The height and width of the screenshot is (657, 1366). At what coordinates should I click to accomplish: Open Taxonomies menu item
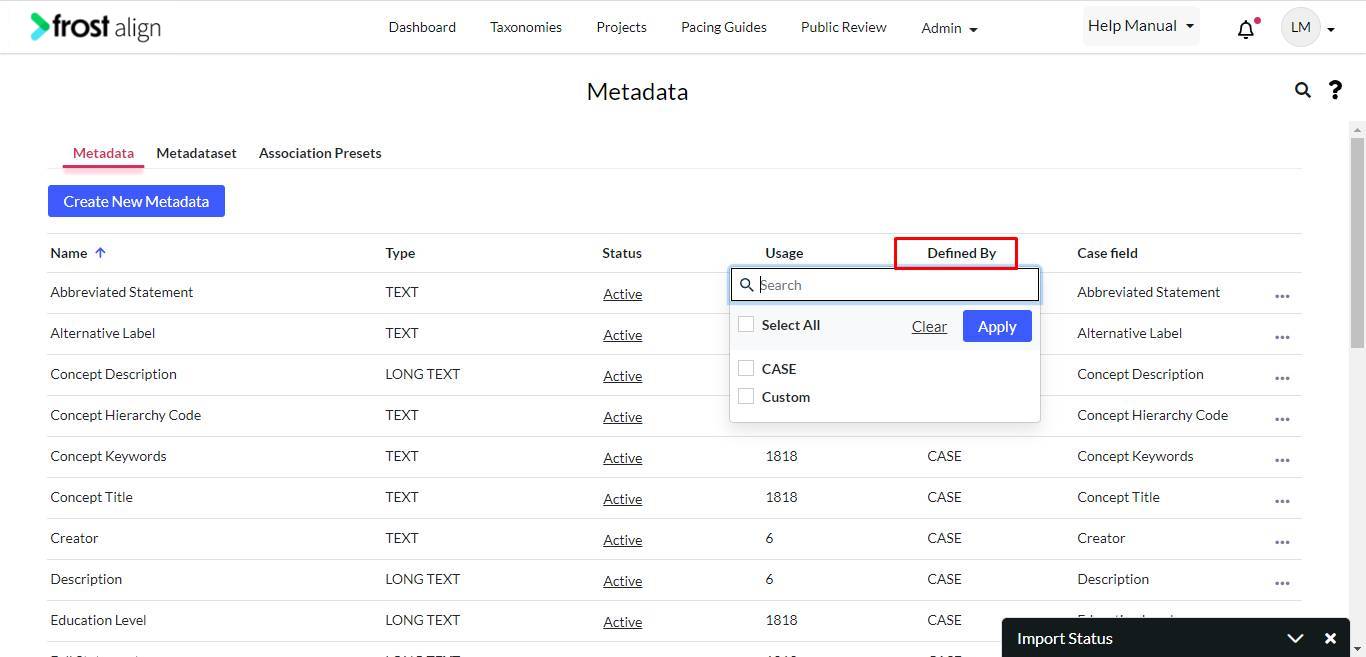point(526,27)
